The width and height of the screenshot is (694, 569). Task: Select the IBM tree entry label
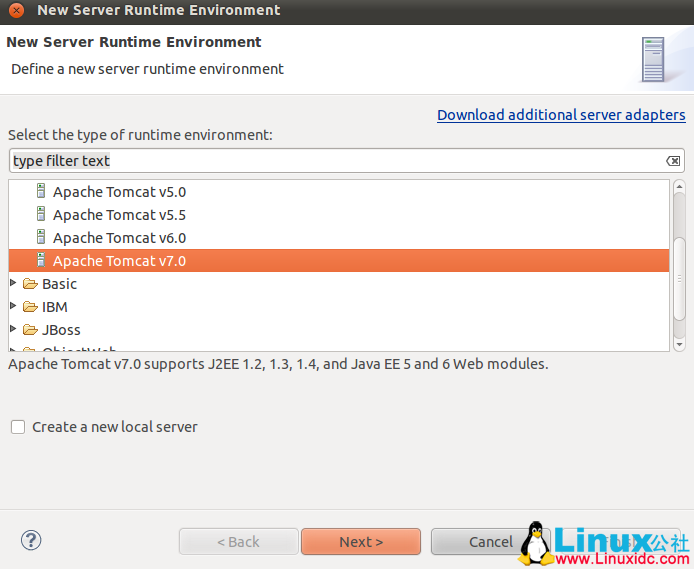55,307
